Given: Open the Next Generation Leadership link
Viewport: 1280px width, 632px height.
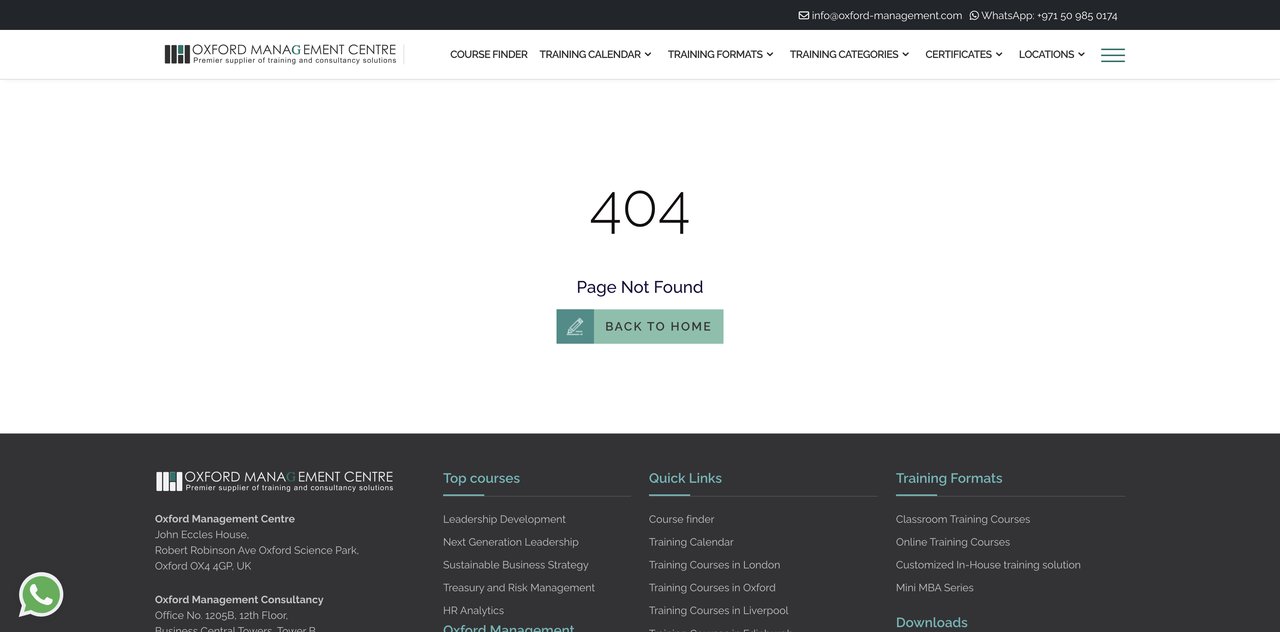Looking at the screenshot, I should tap(511, 542).
